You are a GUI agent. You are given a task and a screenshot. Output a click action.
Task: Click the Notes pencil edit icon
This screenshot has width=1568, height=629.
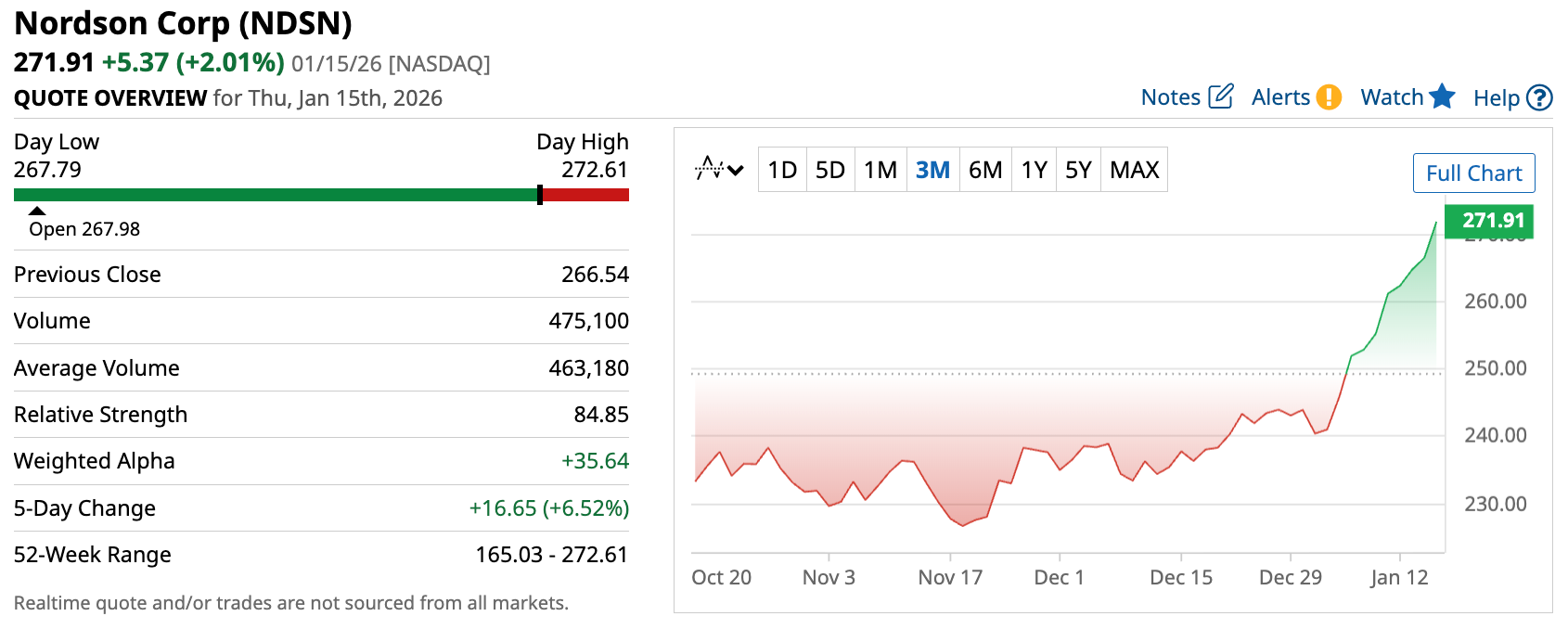1221,96
